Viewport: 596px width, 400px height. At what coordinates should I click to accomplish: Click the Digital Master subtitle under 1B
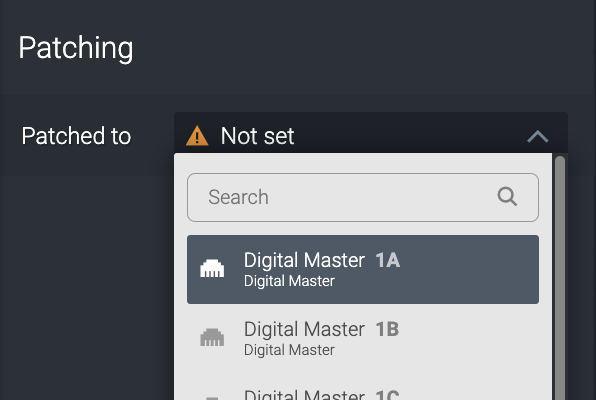click(x=289, y=350)
